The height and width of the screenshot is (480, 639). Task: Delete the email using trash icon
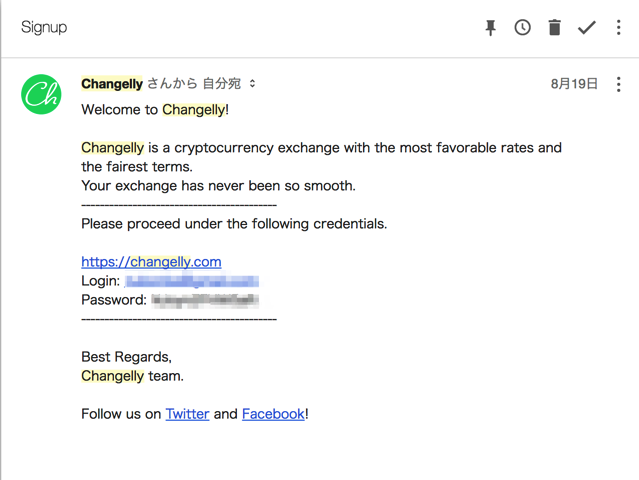(x=554, y=28)
